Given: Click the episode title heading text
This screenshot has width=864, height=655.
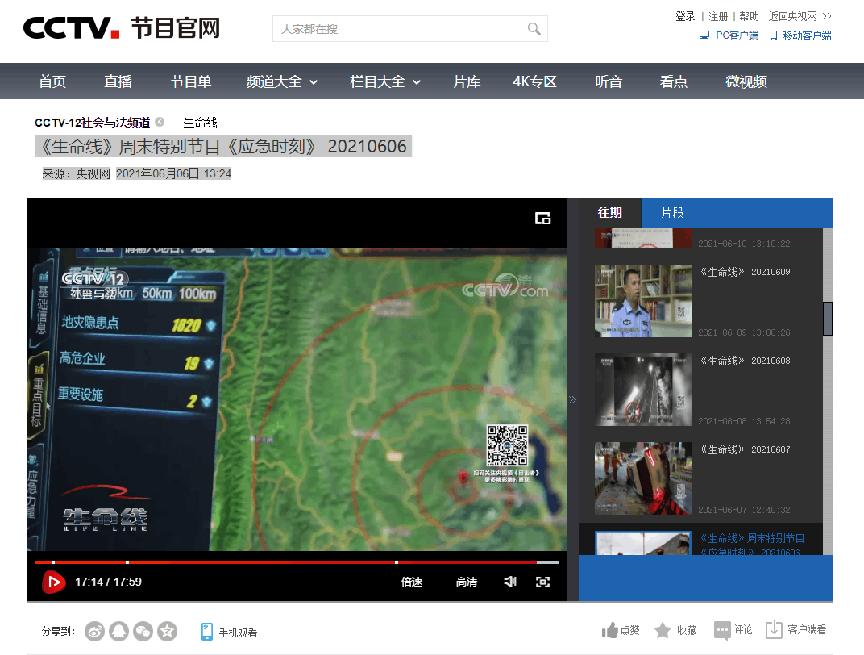Looking at the screenshot, I should tap(223, 147).
